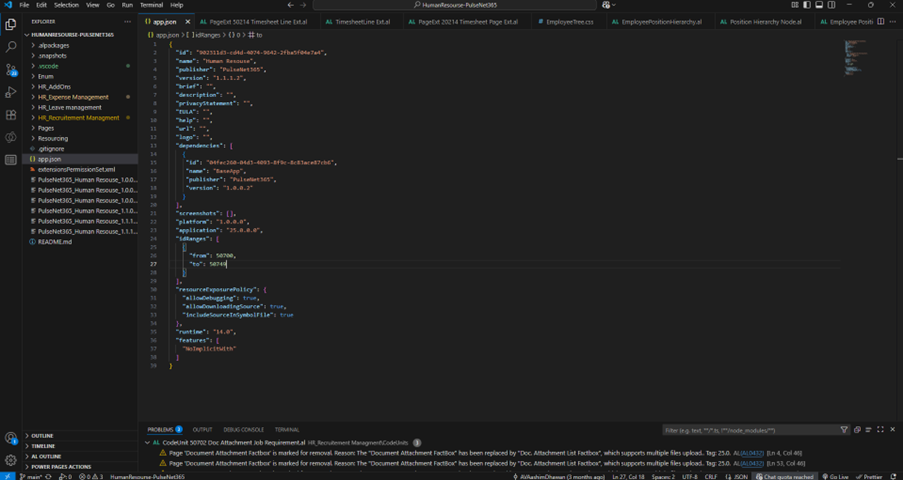The height and width of the screenshot is (480, 903).
Task: Click Chat quota reached in status bar
Action: [x=784, y=477]
